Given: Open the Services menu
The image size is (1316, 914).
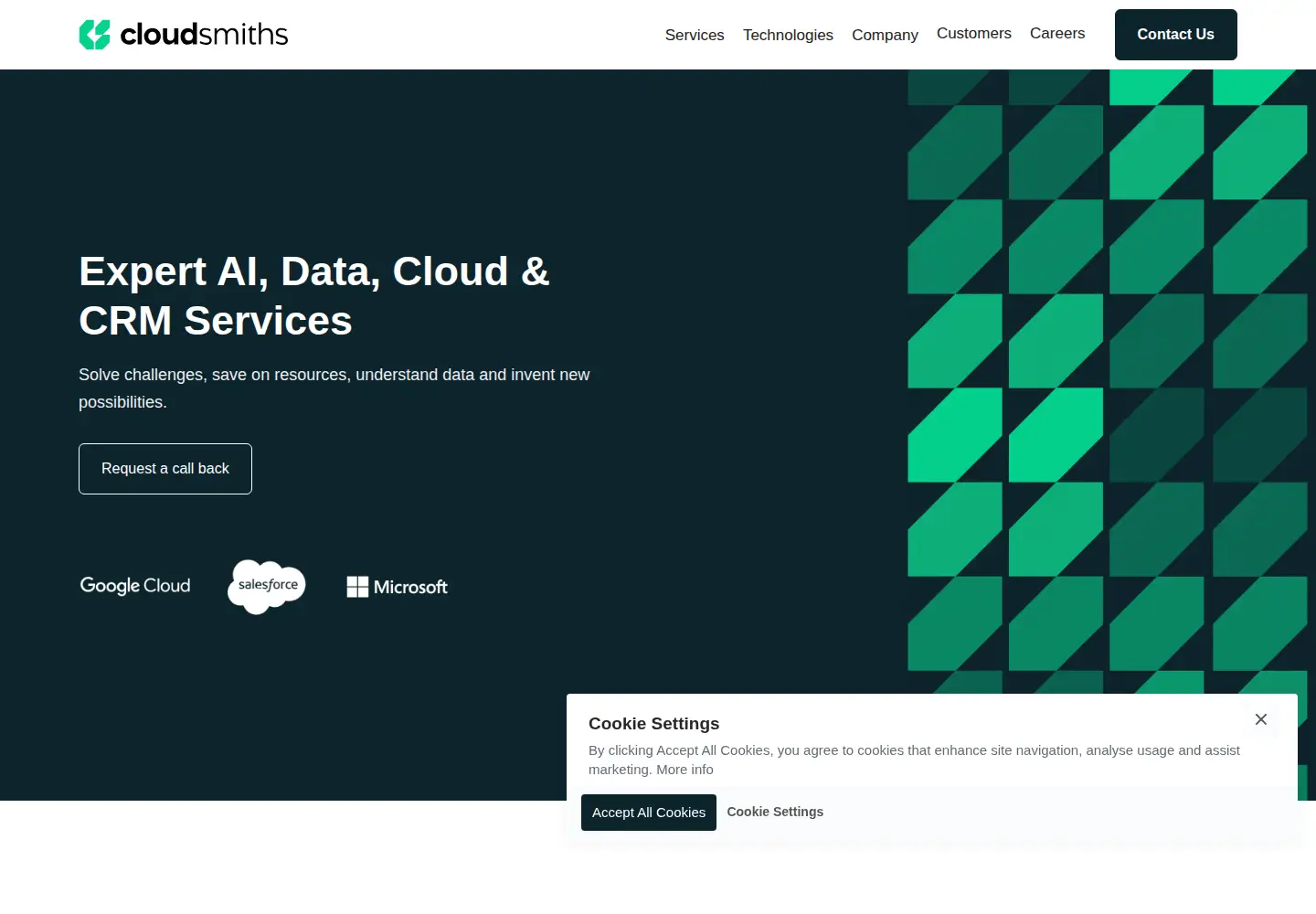Looking at the screenshot, I should pos(695,35).
